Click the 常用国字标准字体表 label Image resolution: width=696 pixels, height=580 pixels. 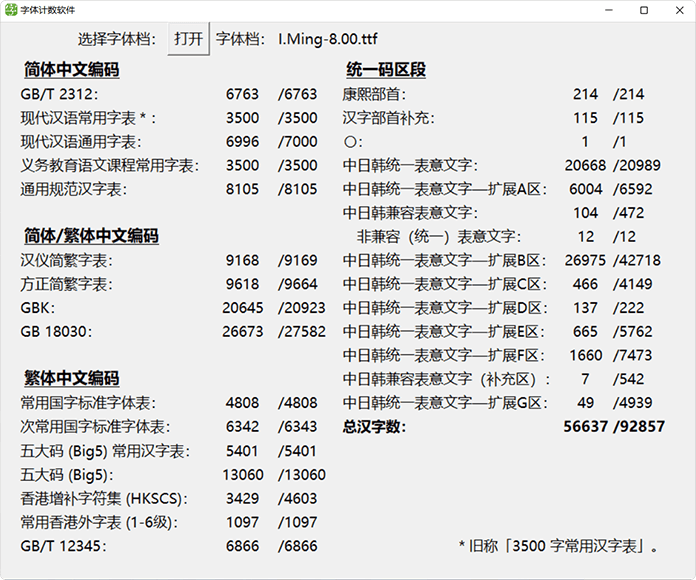88,403
